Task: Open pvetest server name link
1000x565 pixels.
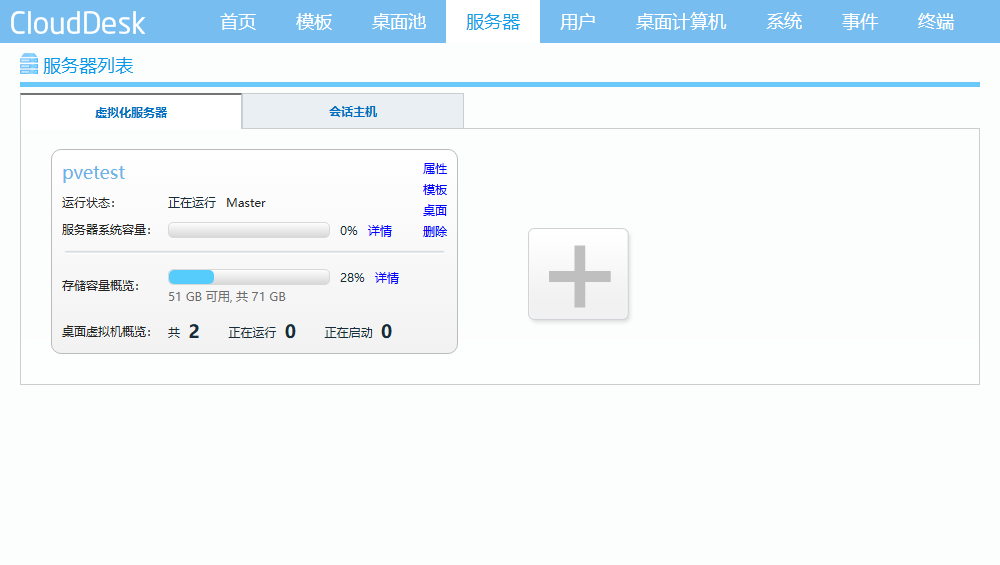Action: pos(94,173)
